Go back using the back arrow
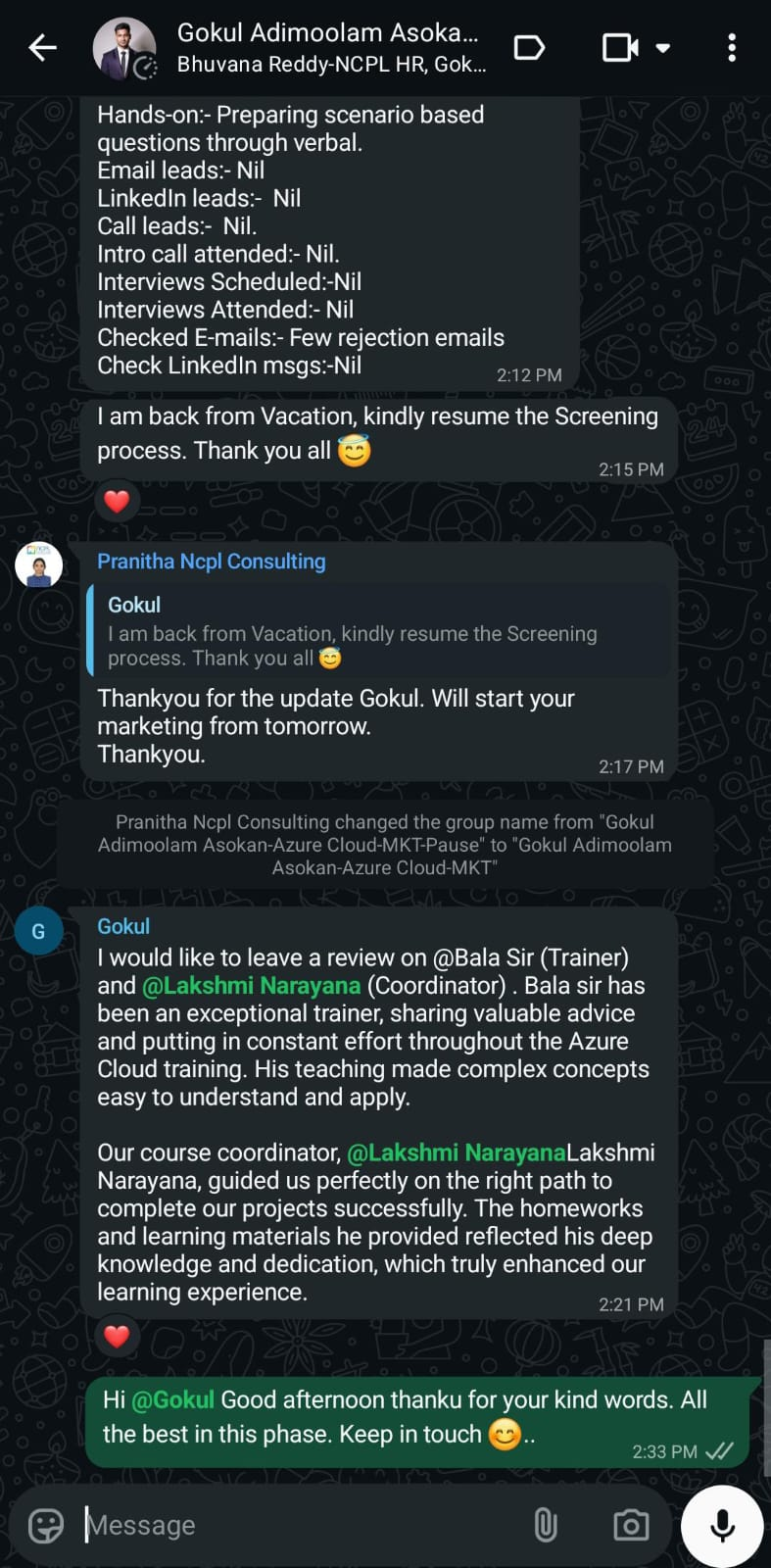771x1568 pixels. (x=42, y=47)
